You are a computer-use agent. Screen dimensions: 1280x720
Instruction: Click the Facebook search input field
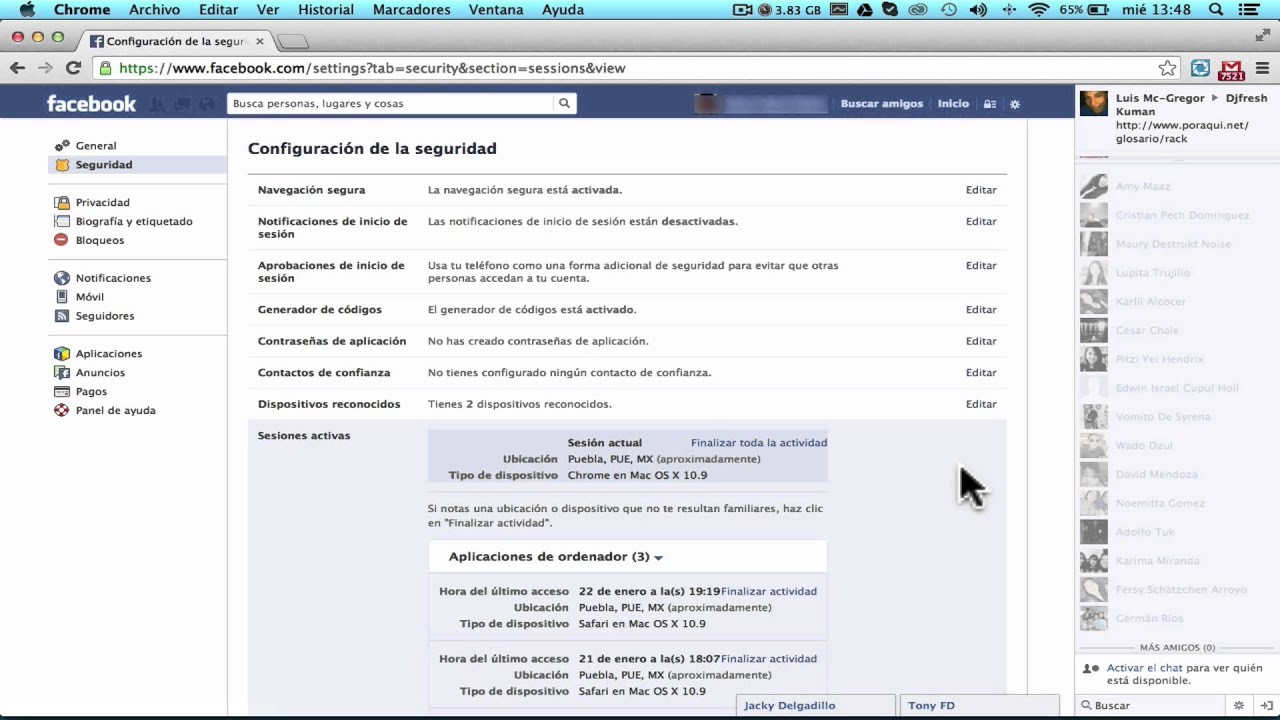click(x=390, y=104)
